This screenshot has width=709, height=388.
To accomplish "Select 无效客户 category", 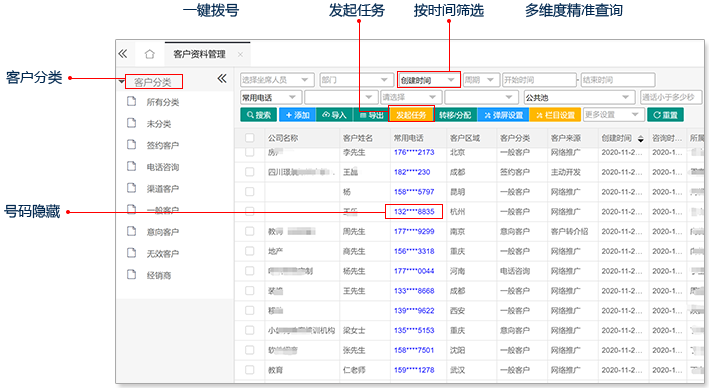I will (x=163, y=254).
